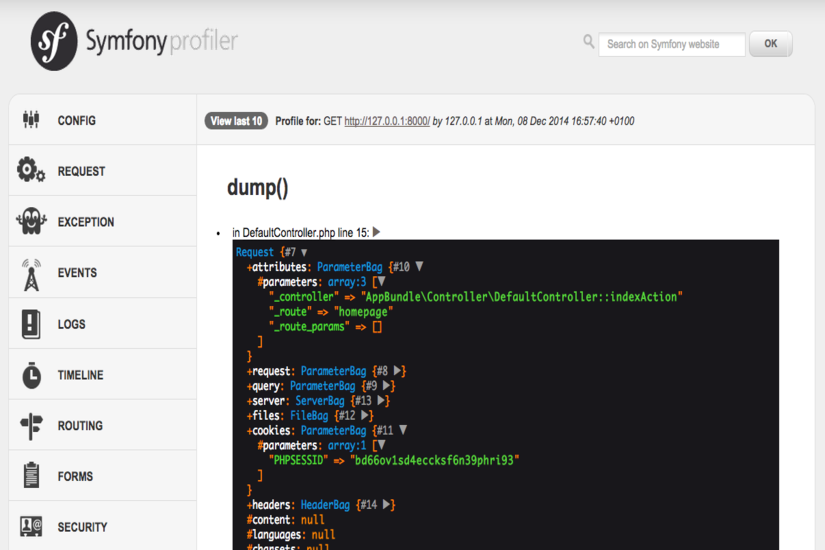825x550 pixels.
Task: Click the "_route" key in dump
Action: (x=290, y=312)
